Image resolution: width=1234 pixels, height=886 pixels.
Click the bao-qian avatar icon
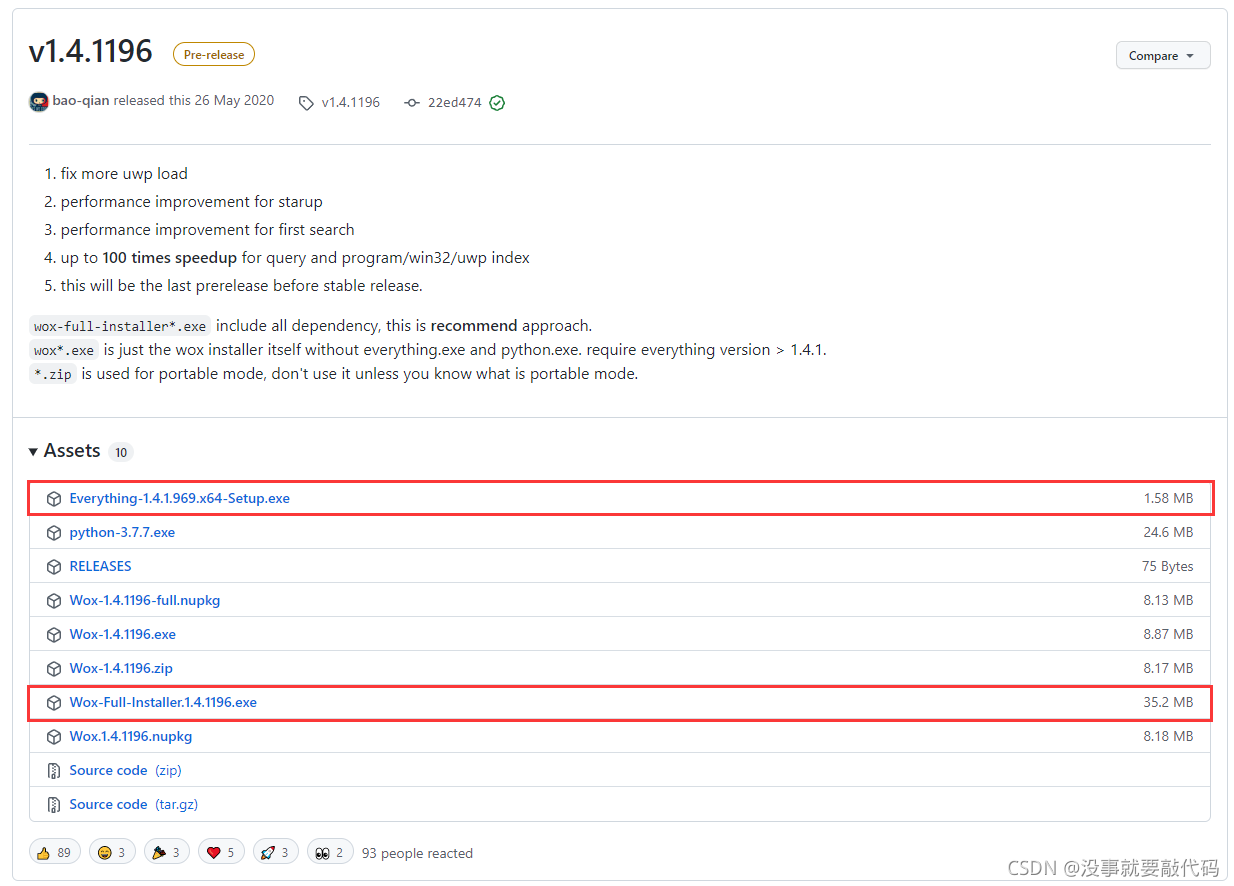39,102
